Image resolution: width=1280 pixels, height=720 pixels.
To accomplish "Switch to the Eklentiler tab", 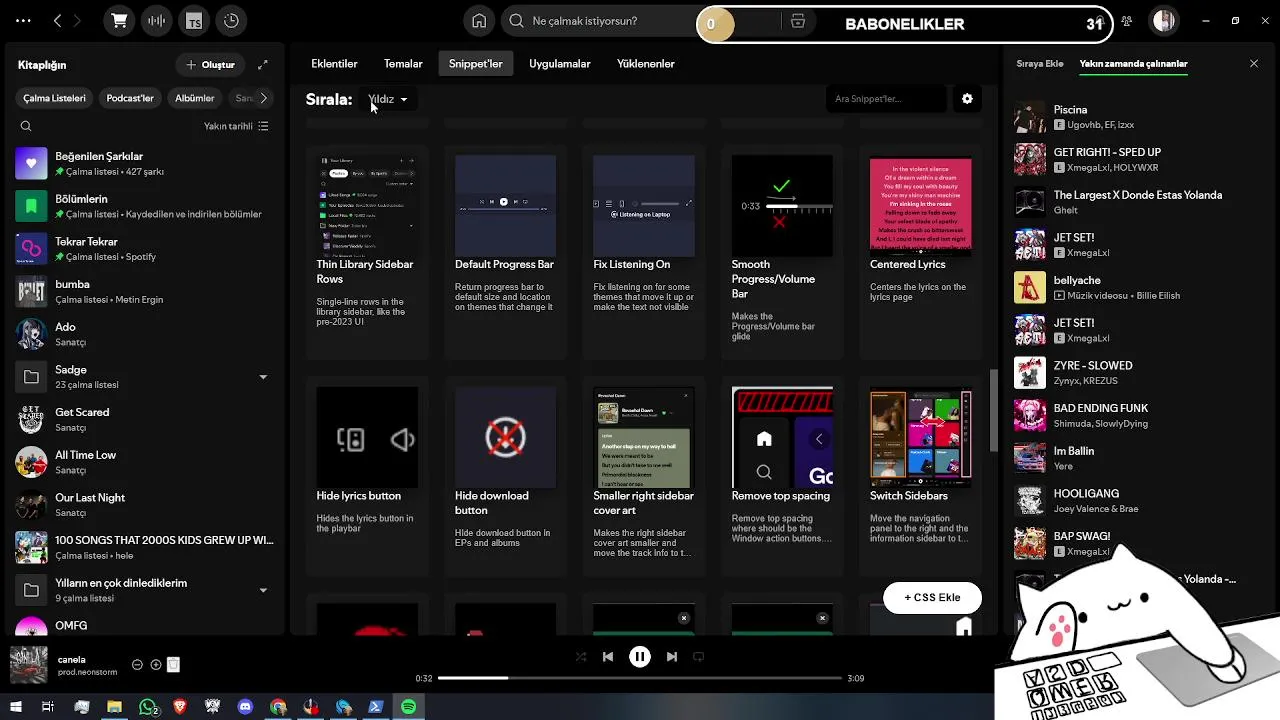I will pyautogui.click(x=334, y=64).
